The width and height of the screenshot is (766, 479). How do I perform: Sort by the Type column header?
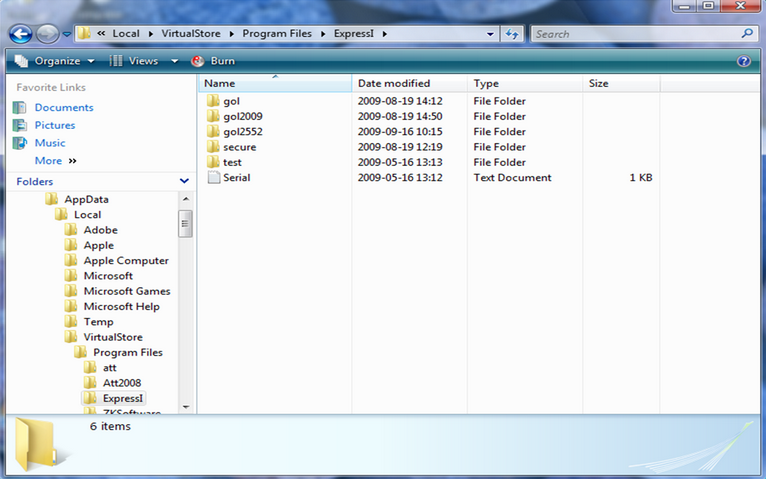[x=525, y=83]
